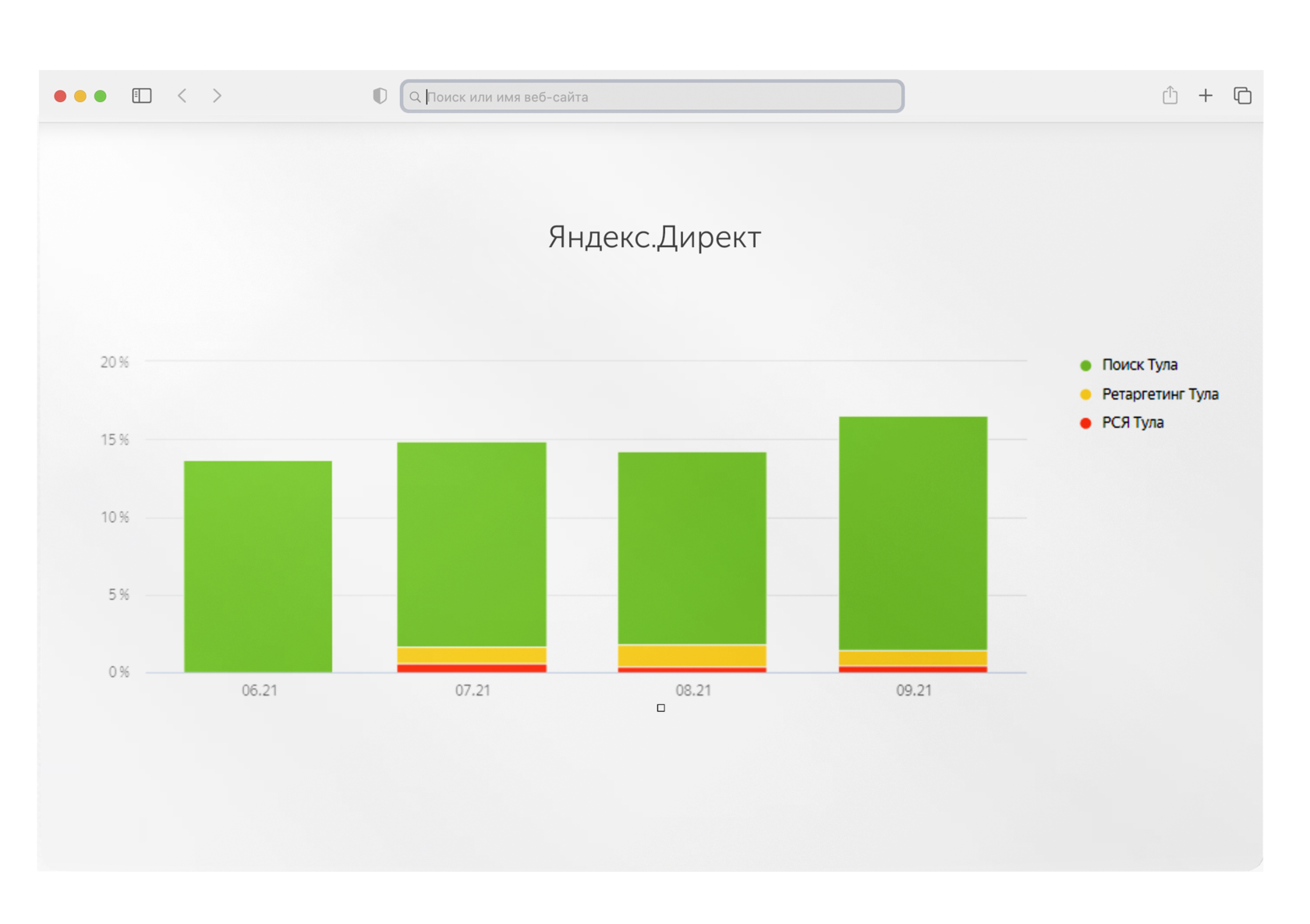Image resolution: width=1310 pixels, height=924 pixels.
Task: Click the magnifier icon in the address bar
Action: pyautogui.click(x=415, y=97)
